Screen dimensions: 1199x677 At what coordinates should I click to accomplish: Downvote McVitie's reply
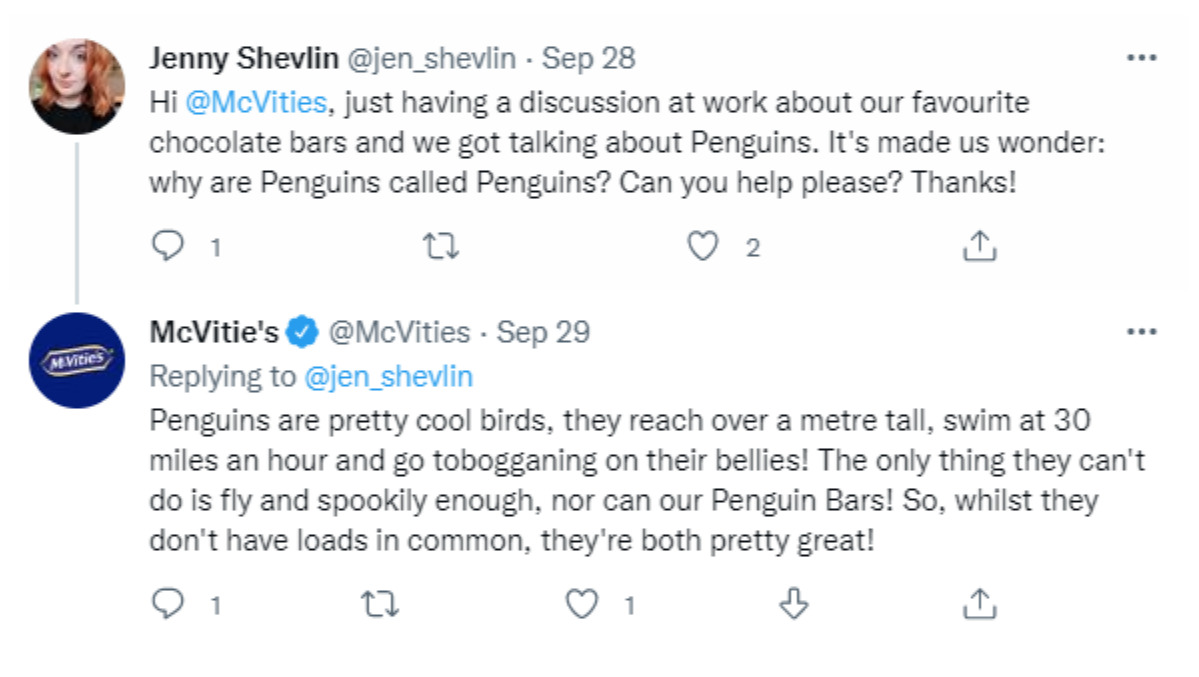click(793, 603)
